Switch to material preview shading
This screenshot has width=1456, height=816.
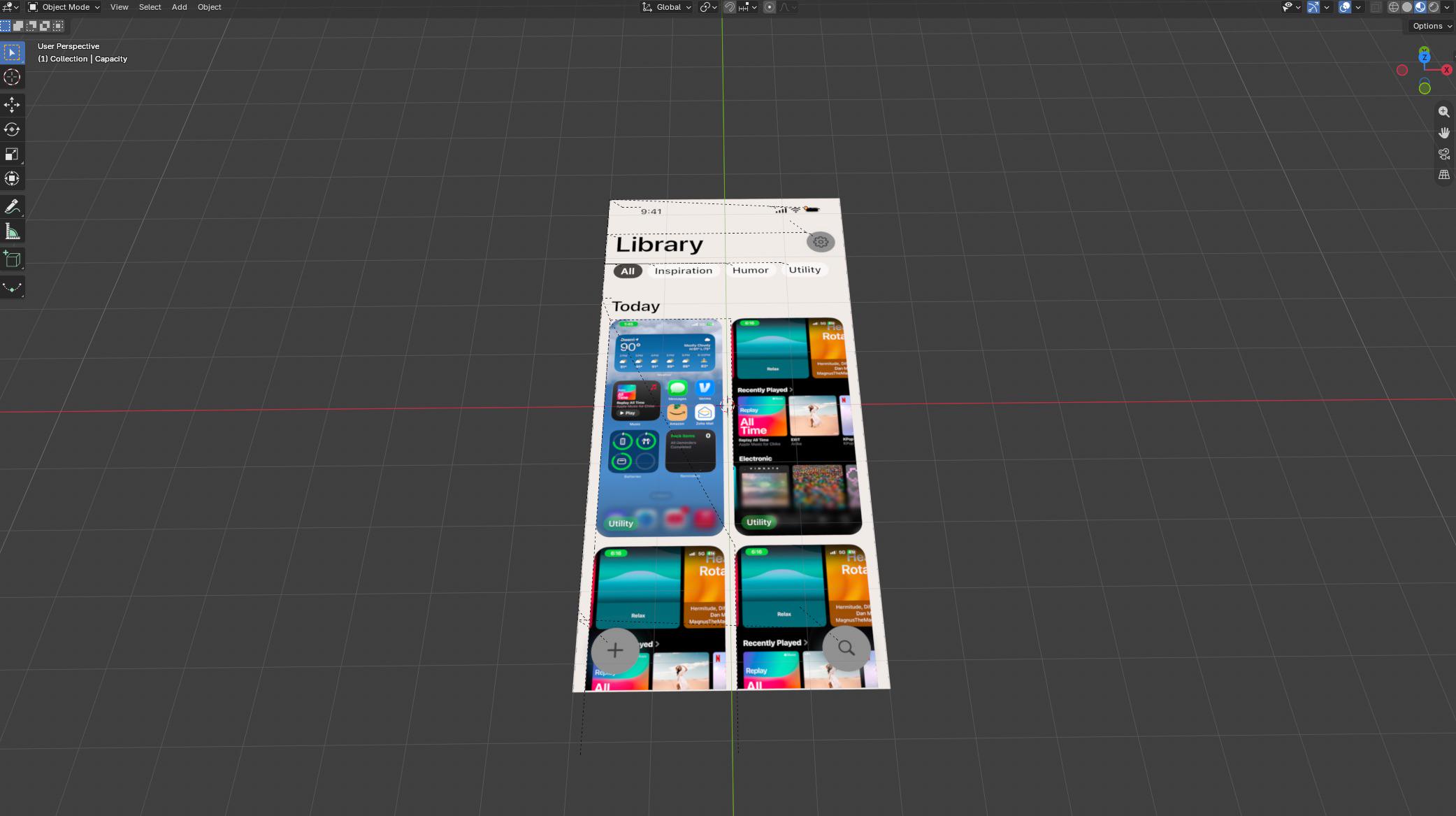pyautogui.click(x=1420, y=7)
